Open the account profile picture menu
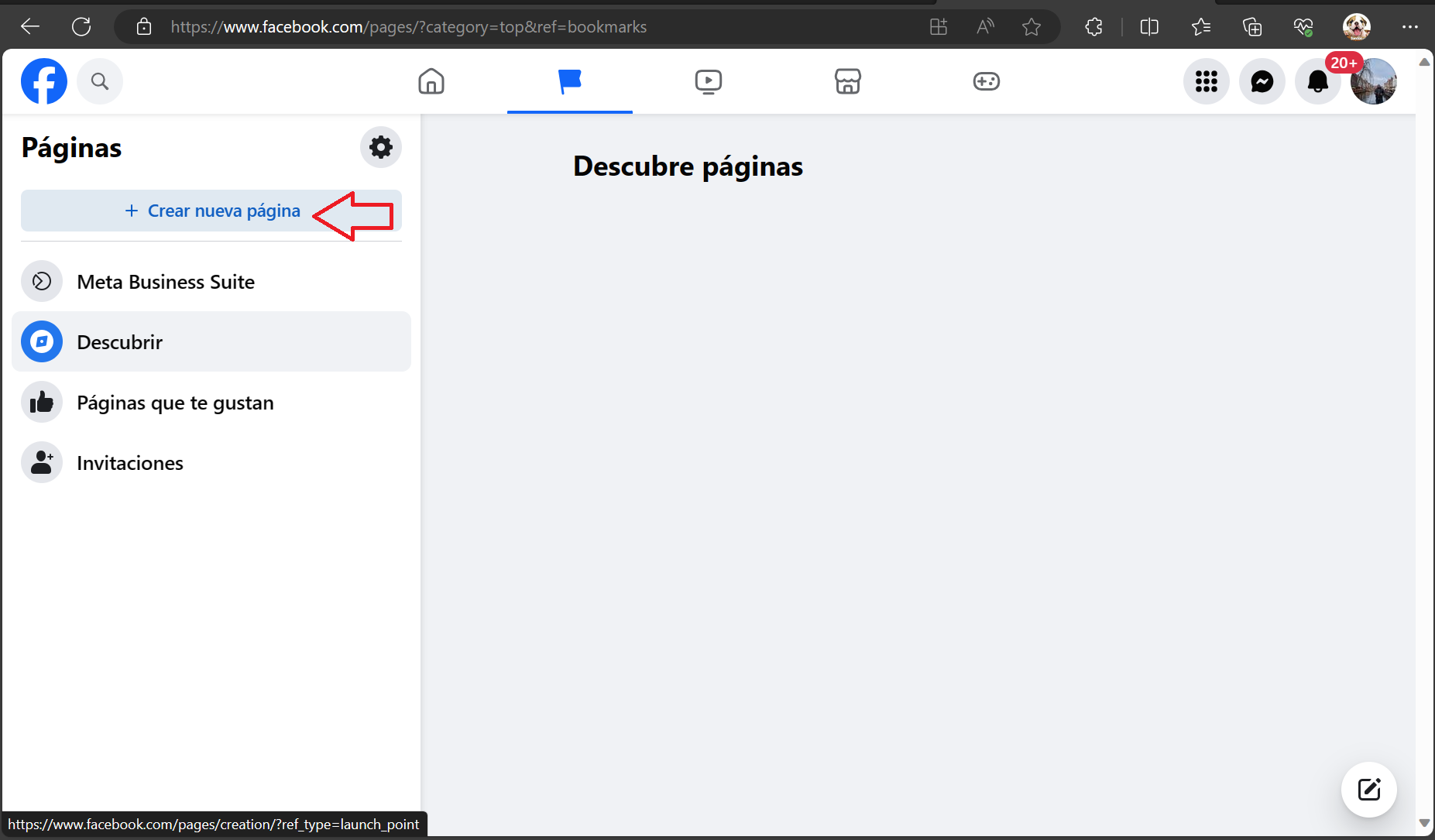The width and height of the screenshot is (1435, 840). pos(1373,81)
